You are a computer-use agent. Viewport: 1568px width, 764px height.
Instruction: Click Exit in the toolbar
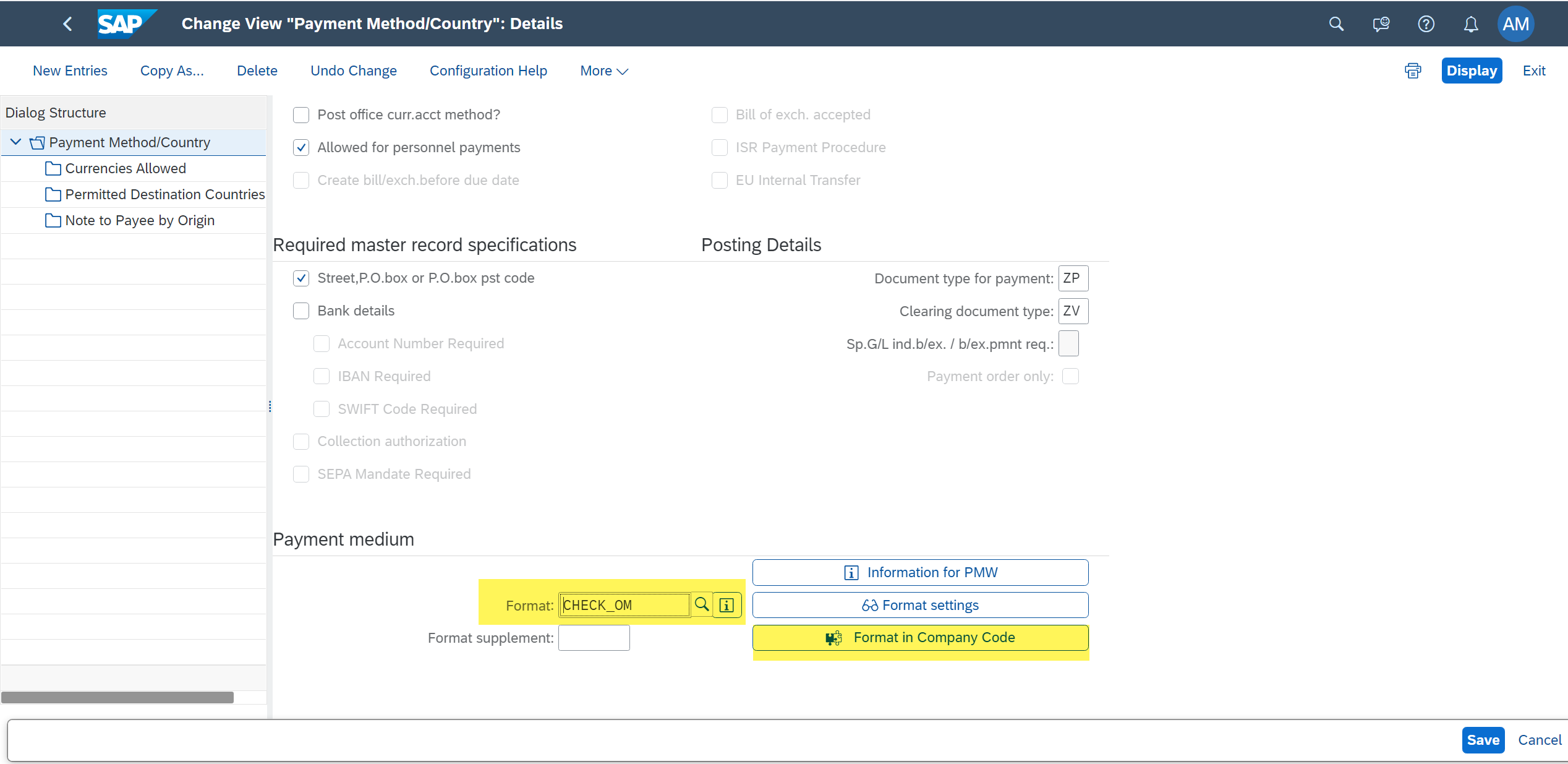(1534, 71)
